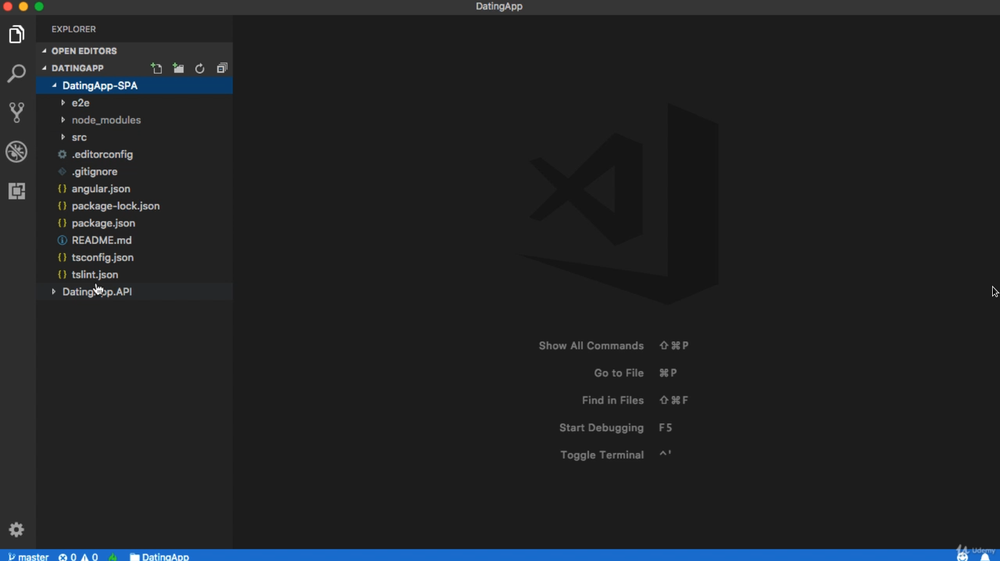Open the angular.json file
This screenshot has width=1000, height=561.
134,189
